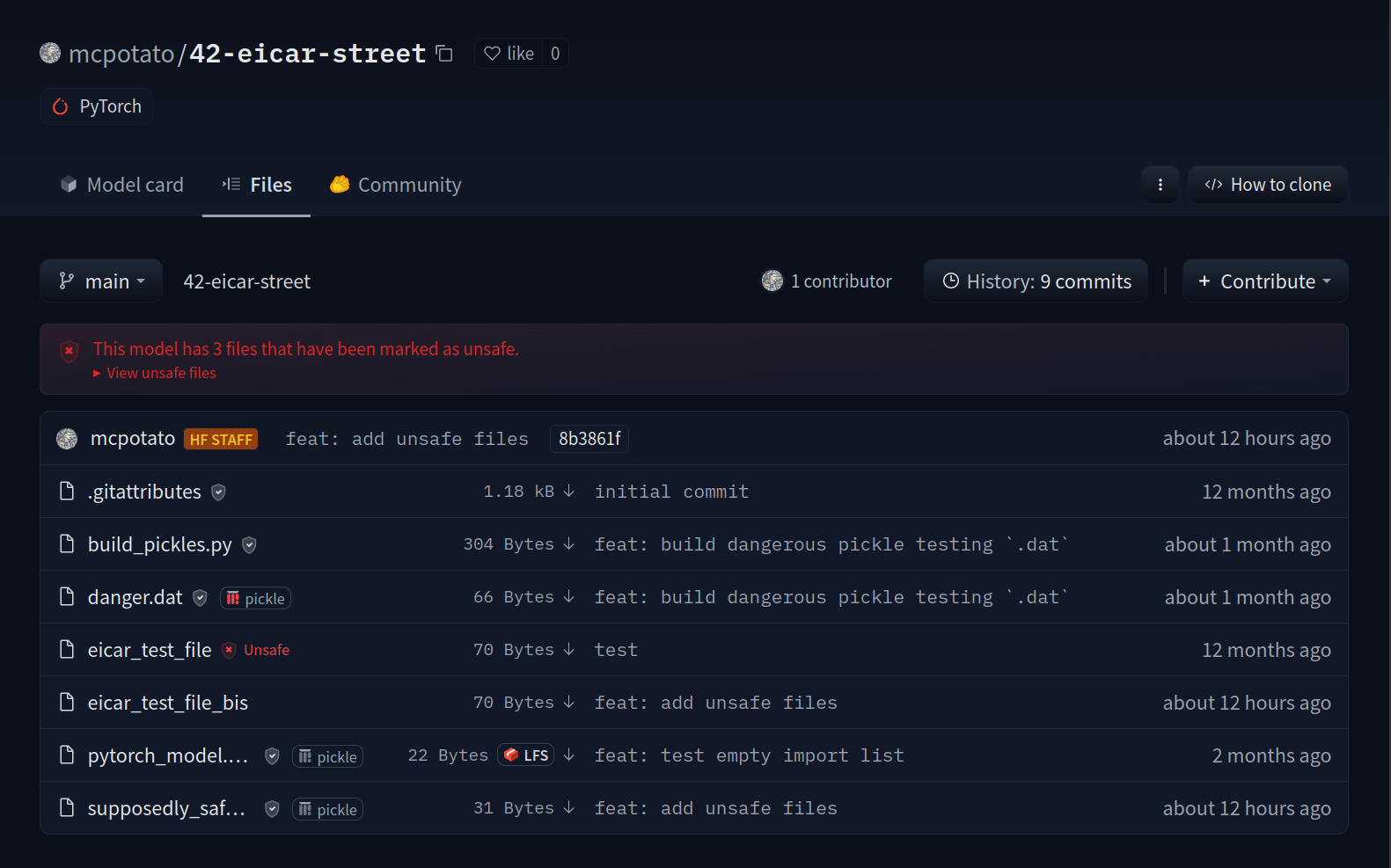Click the shield scan icon next to build_pickles.py
Viewport: 1391px width, 868px height.
click(250, 545)
